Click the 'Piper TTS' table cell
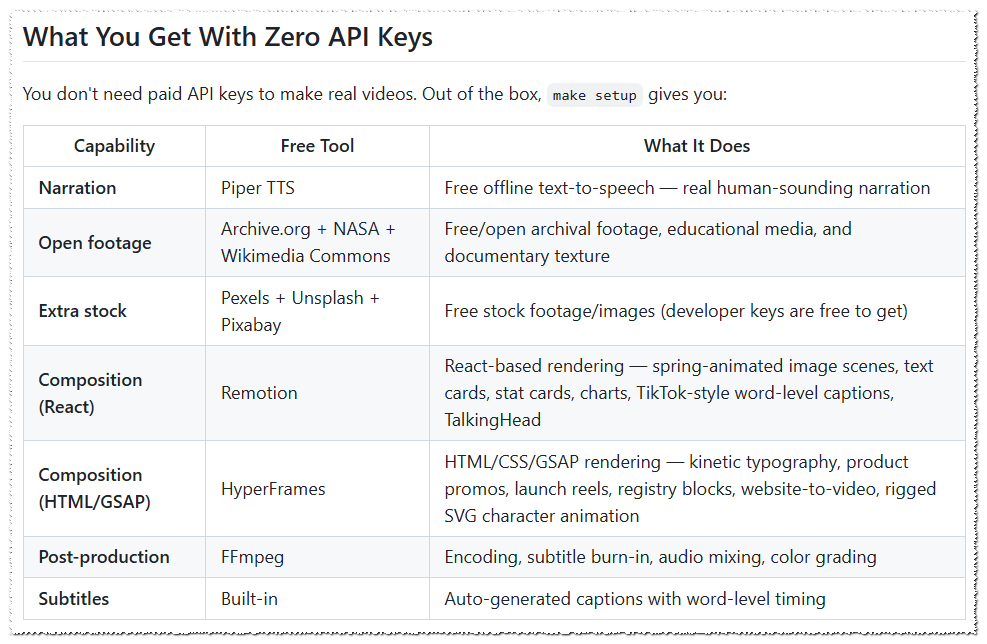This screenshot has height=644, width=987. 257,188
